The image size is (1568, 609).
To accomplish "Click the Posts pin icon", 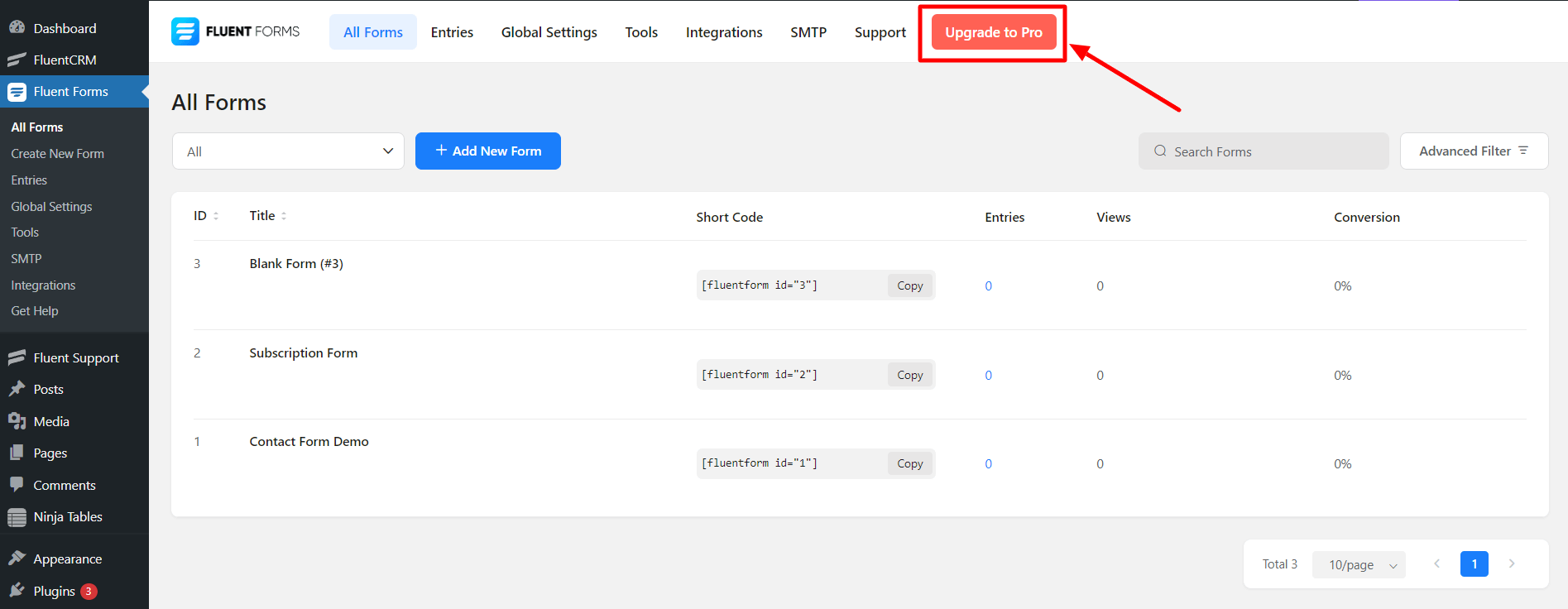I will tap(17, 389).
